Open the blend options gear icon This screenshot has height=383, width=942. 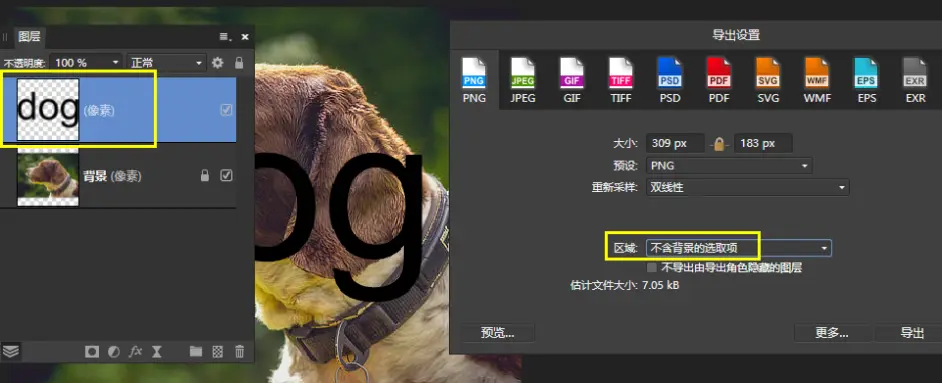(x=217, y=62)
